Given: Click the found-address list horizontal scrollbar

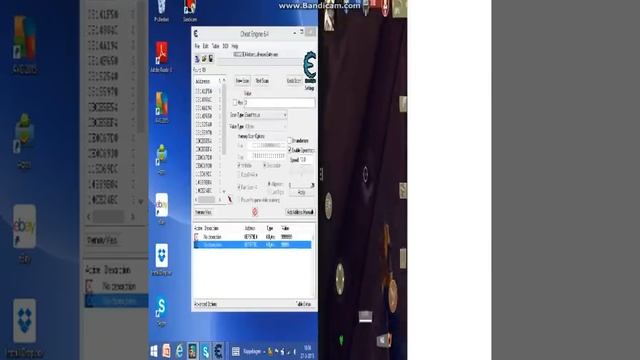Looking at the screenshot, I should coord(209,200).
